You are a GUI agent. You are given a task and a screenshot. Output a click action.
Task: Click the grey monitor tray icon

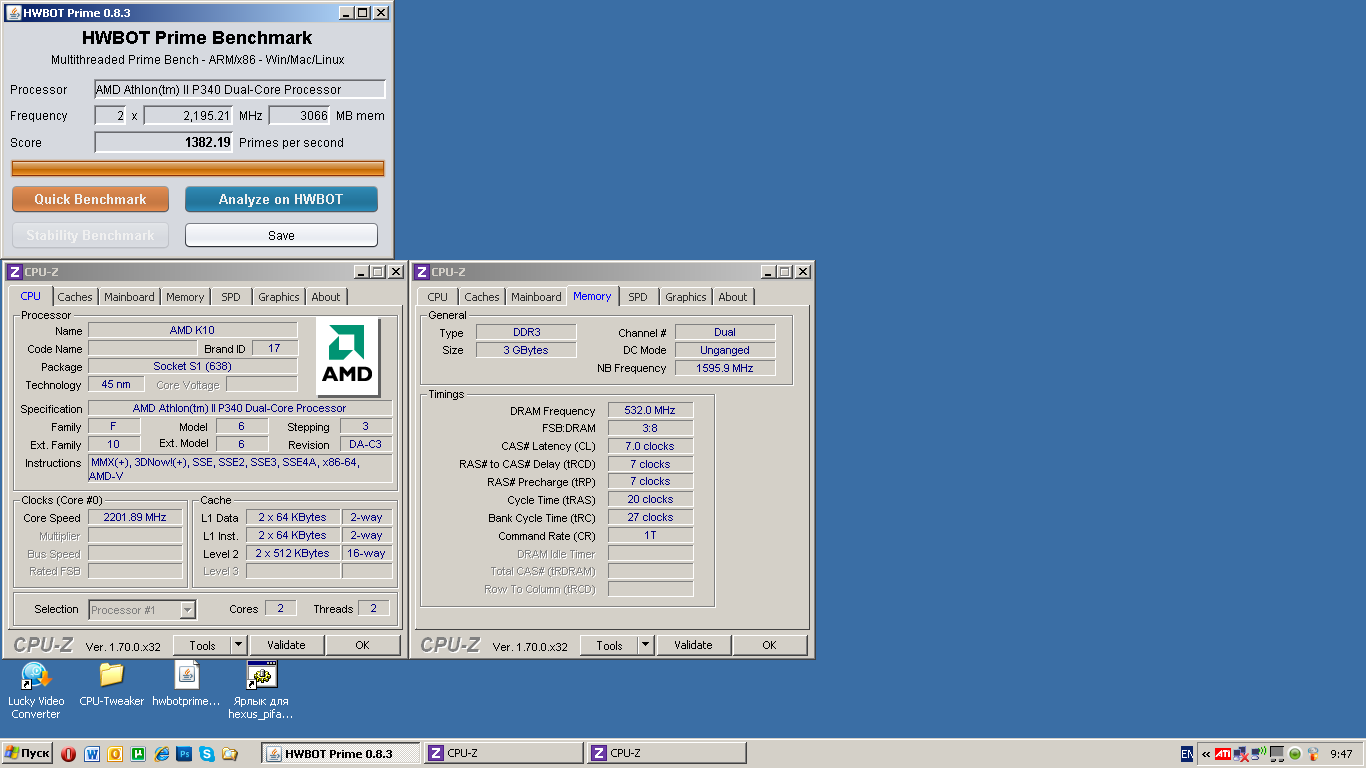1277,754
